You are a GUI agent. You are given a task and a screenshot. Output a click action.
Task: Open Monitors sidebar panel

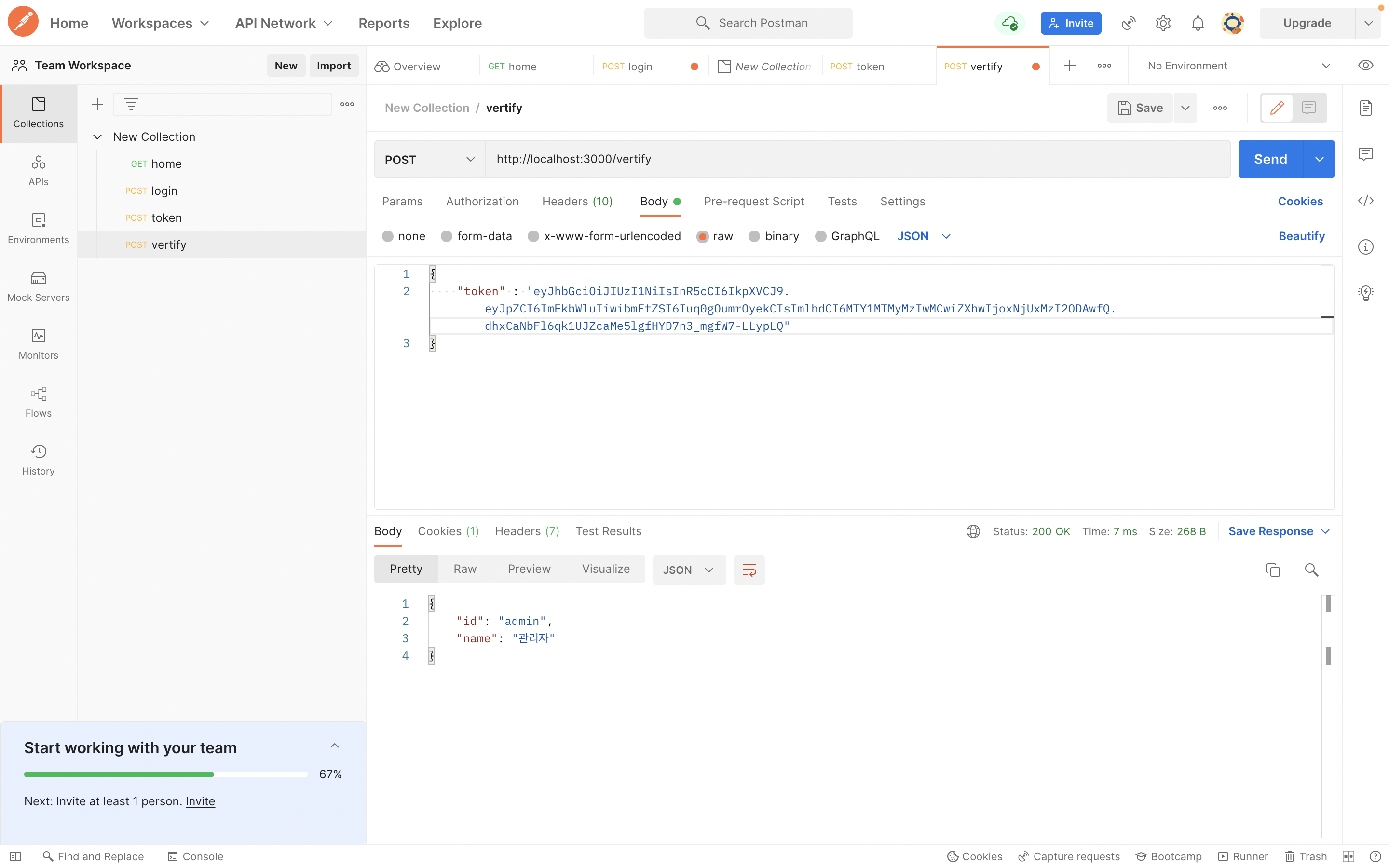pyautogui.click(x=39, y=344)
